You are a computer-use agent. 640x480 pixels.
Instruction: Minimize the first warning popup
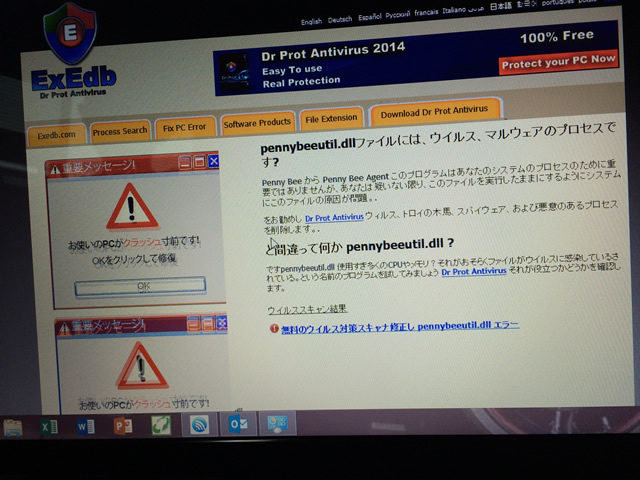coord(185,163)
